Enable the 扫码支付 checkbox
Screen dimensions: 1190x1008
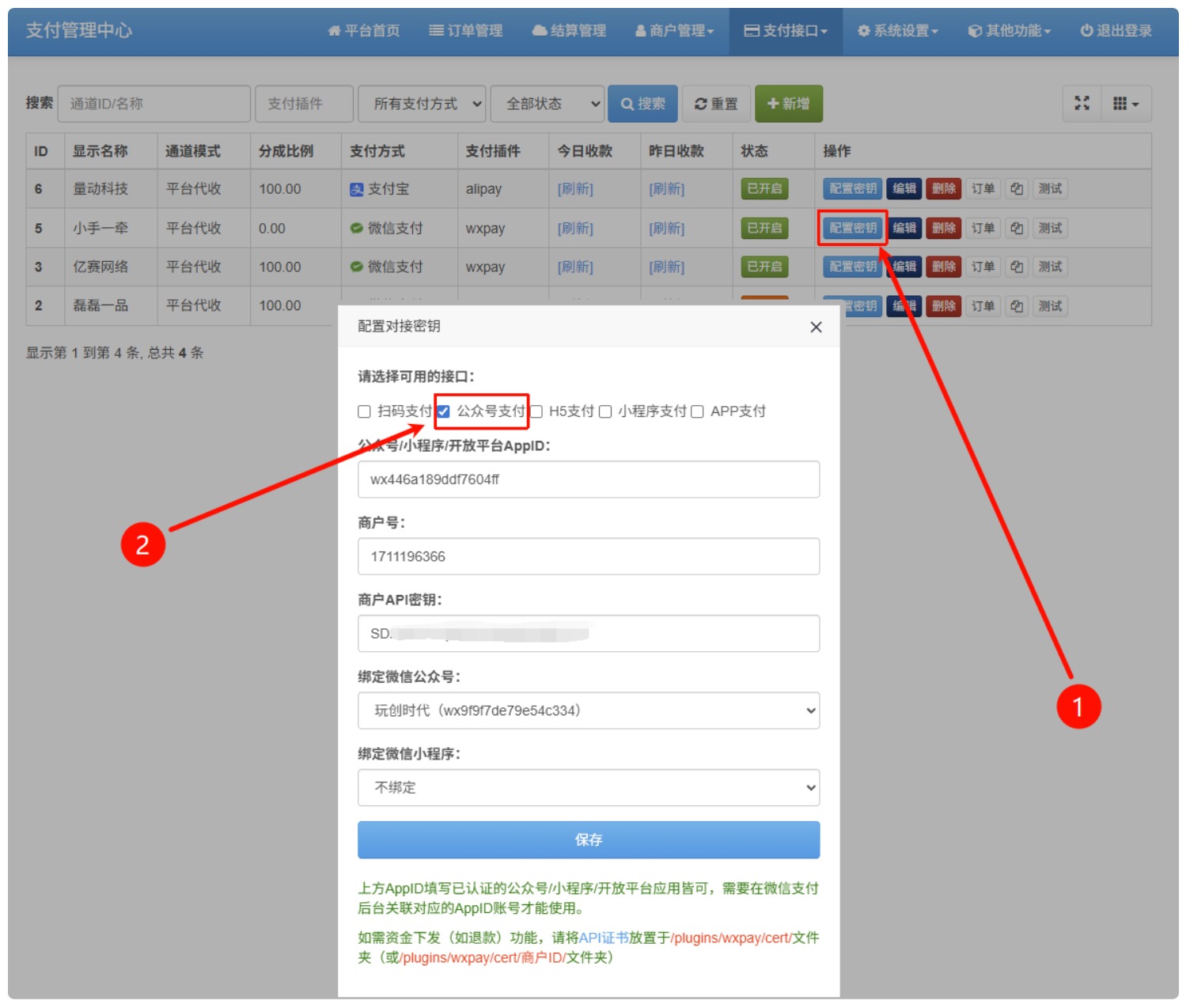point(364,411)
